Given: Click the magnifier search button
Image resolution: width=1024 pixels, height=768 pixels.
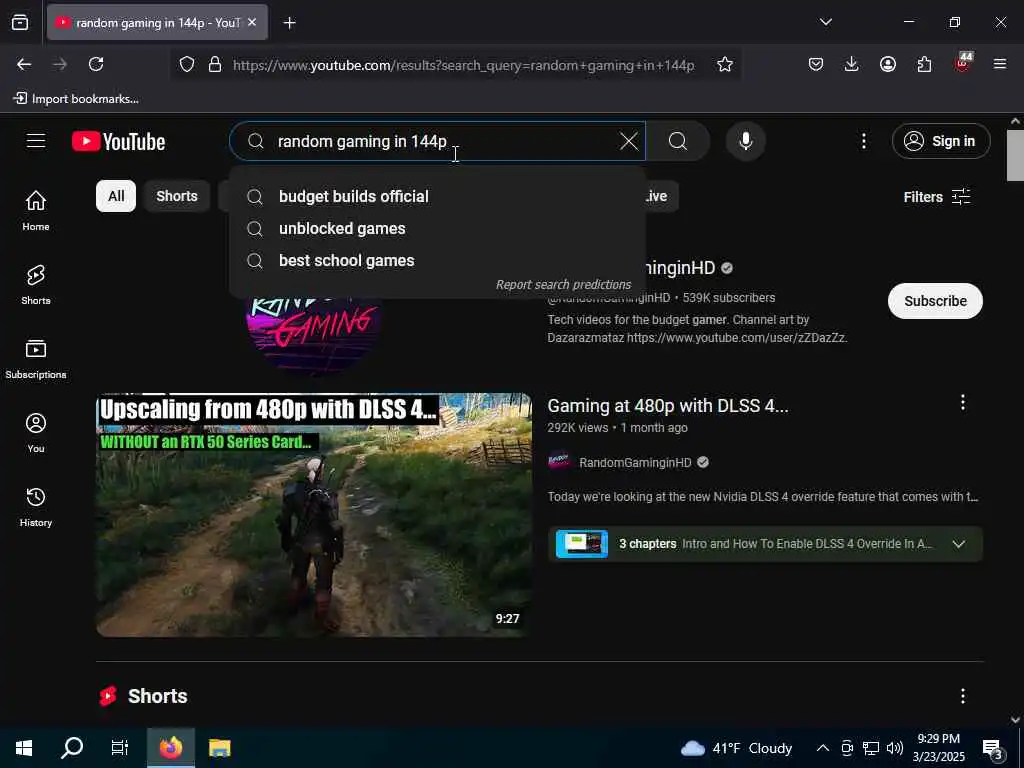Looking at the screenshot, I should point(678,141).
